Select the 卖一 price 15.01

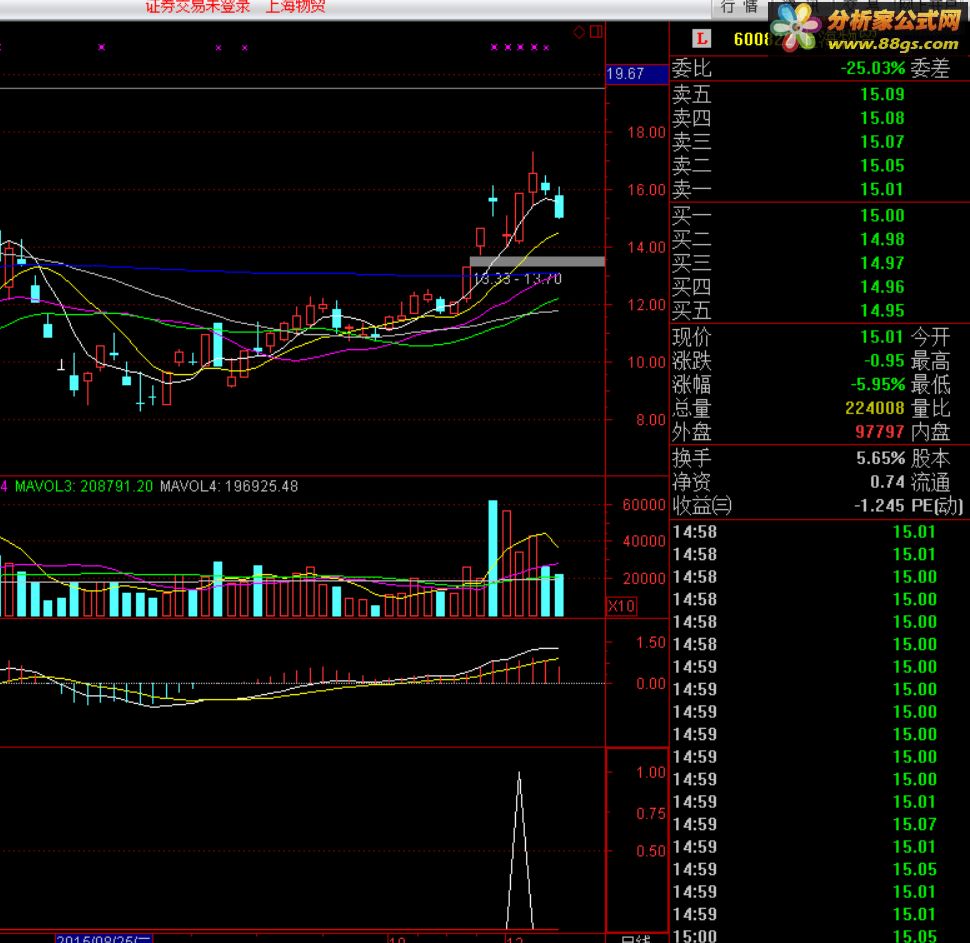click(882, 189)
